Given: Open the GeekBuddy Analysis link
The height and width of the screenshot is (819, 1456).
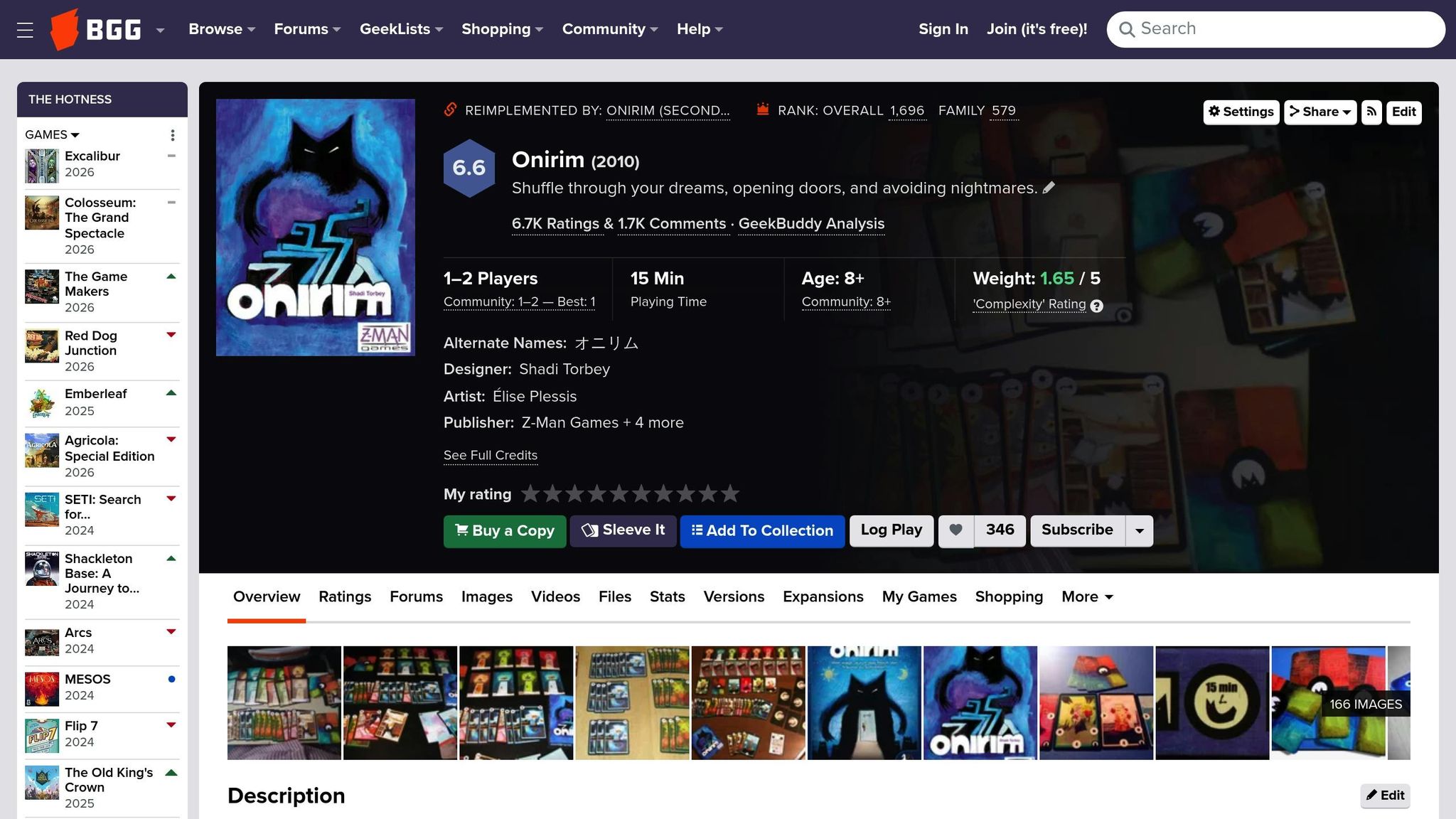Looking at the screenshot, I should point(811,223).
